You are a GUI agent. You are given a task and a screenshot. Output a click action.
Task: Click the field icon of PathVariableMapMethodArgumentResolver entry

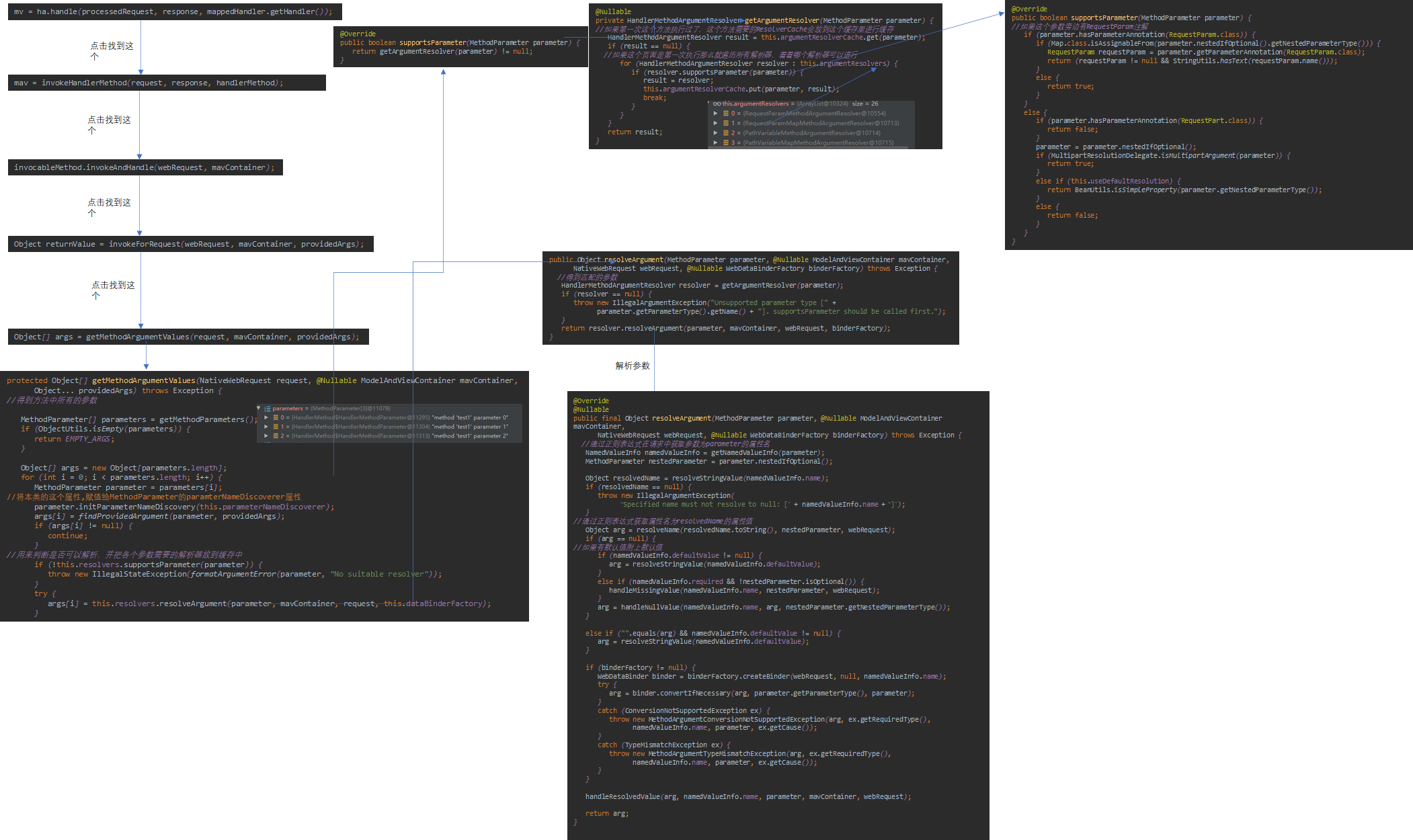pyautogui.click(x=726, y=142)
